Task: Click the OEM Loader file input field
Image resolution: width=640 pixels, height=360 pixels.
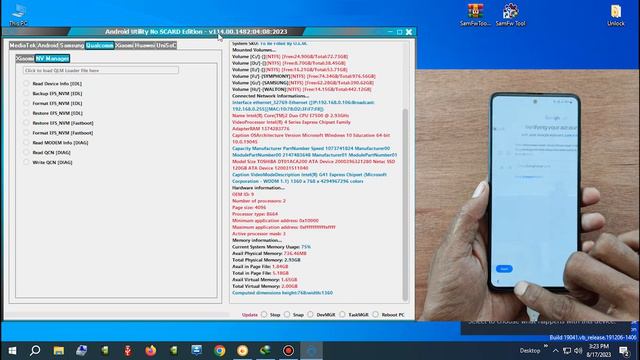Action: (x=101, y=71)
